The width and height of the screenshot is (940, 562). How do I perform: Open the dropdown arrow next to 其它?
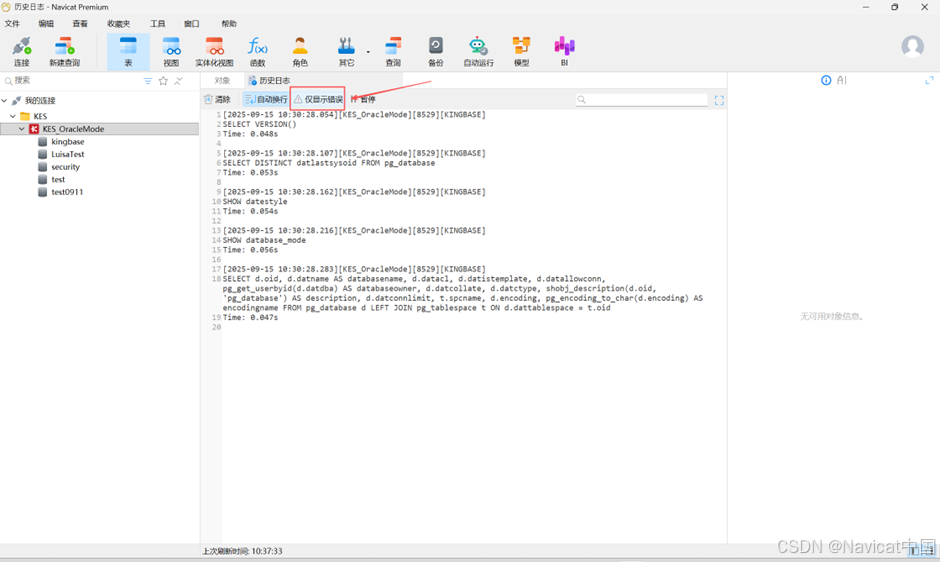pyautogui.click(x=368, y=52)
